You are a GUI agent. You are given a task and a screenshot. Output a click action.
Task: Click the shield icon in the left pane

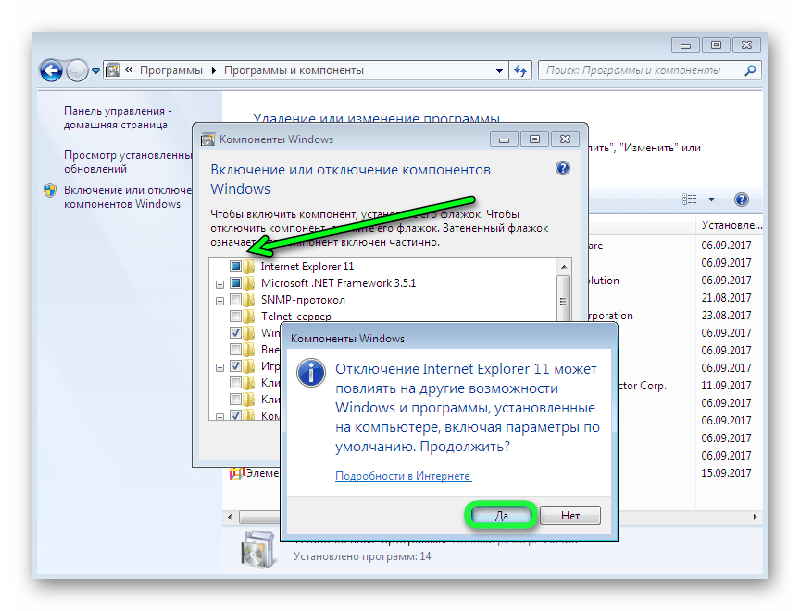tap(50, 191)
